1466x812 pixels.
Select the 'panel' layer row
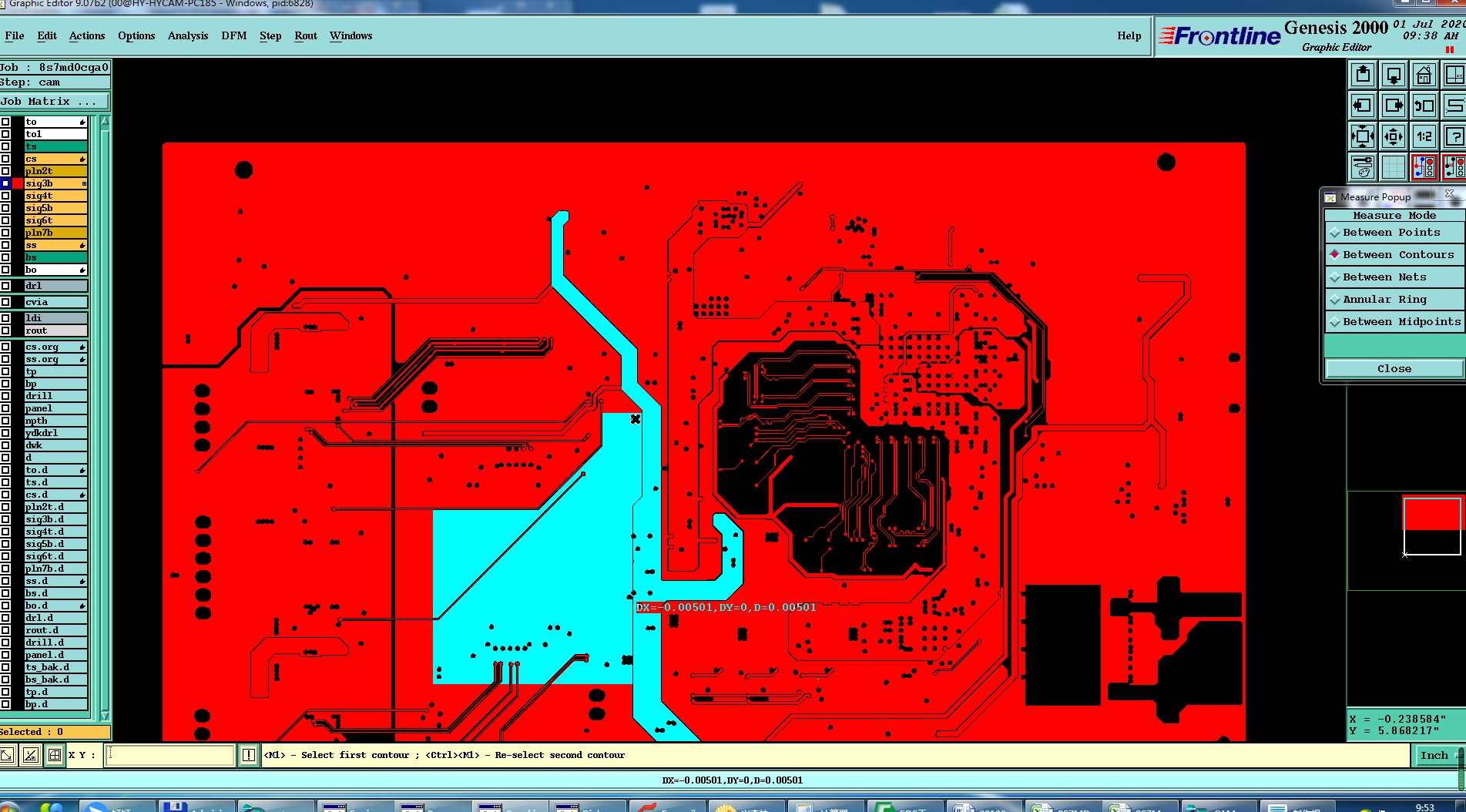(x=55, y=408)
